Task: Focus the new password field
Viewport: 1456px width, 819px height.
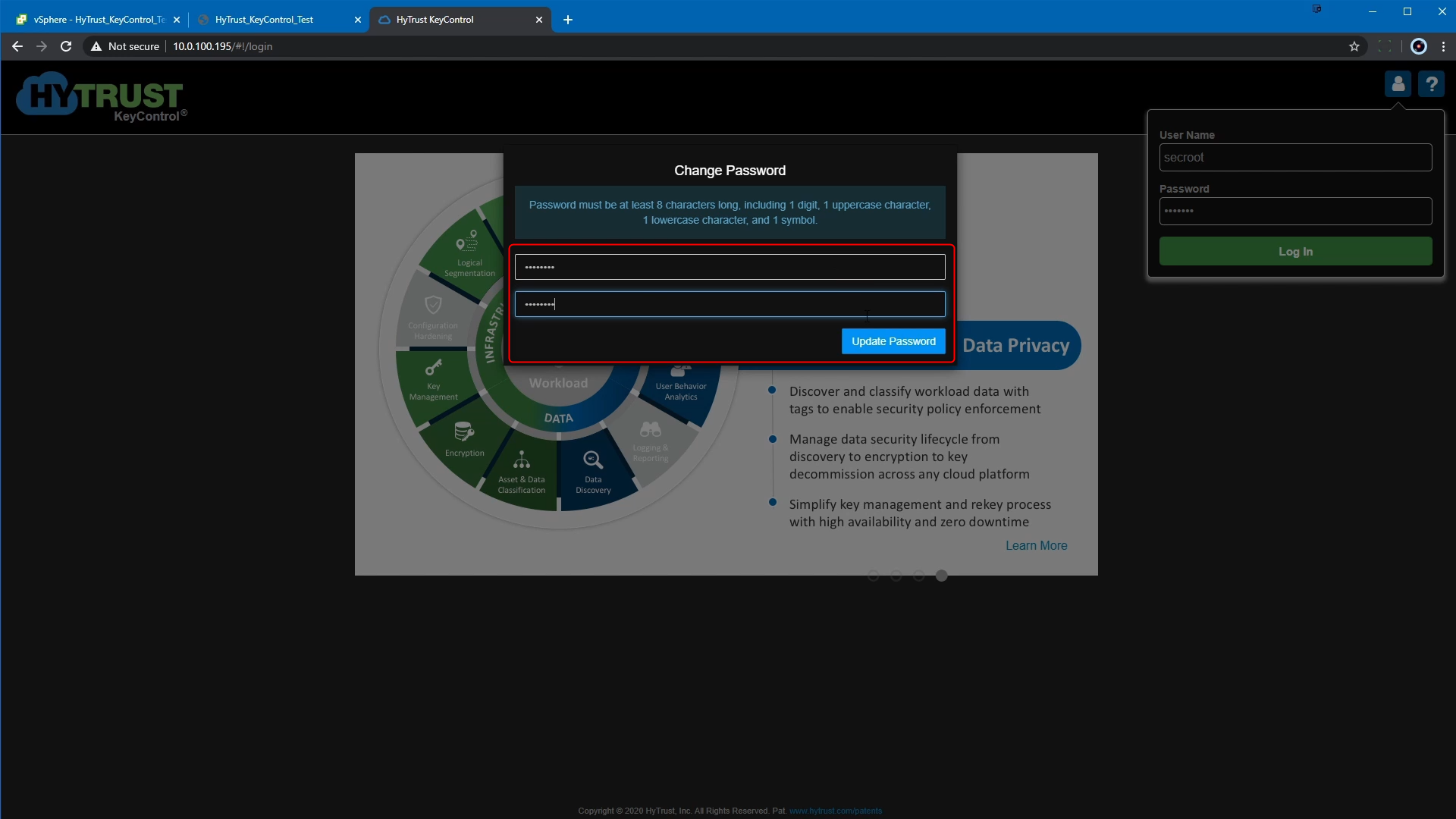Action: tap(730, 267)
